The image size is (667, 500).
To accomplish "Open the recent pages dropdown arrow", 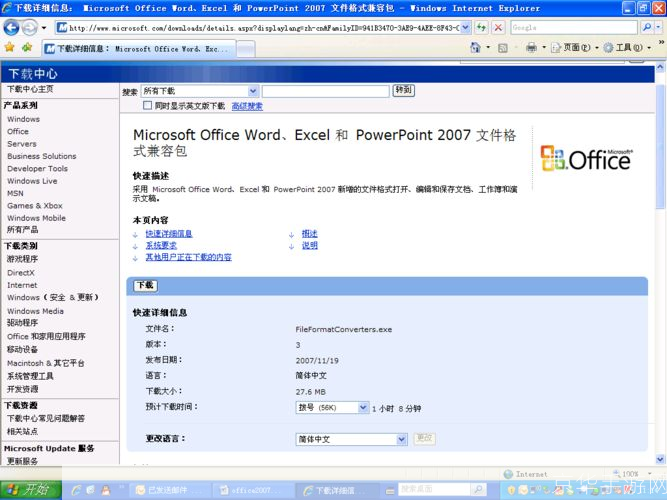I will tap(44, 28).
